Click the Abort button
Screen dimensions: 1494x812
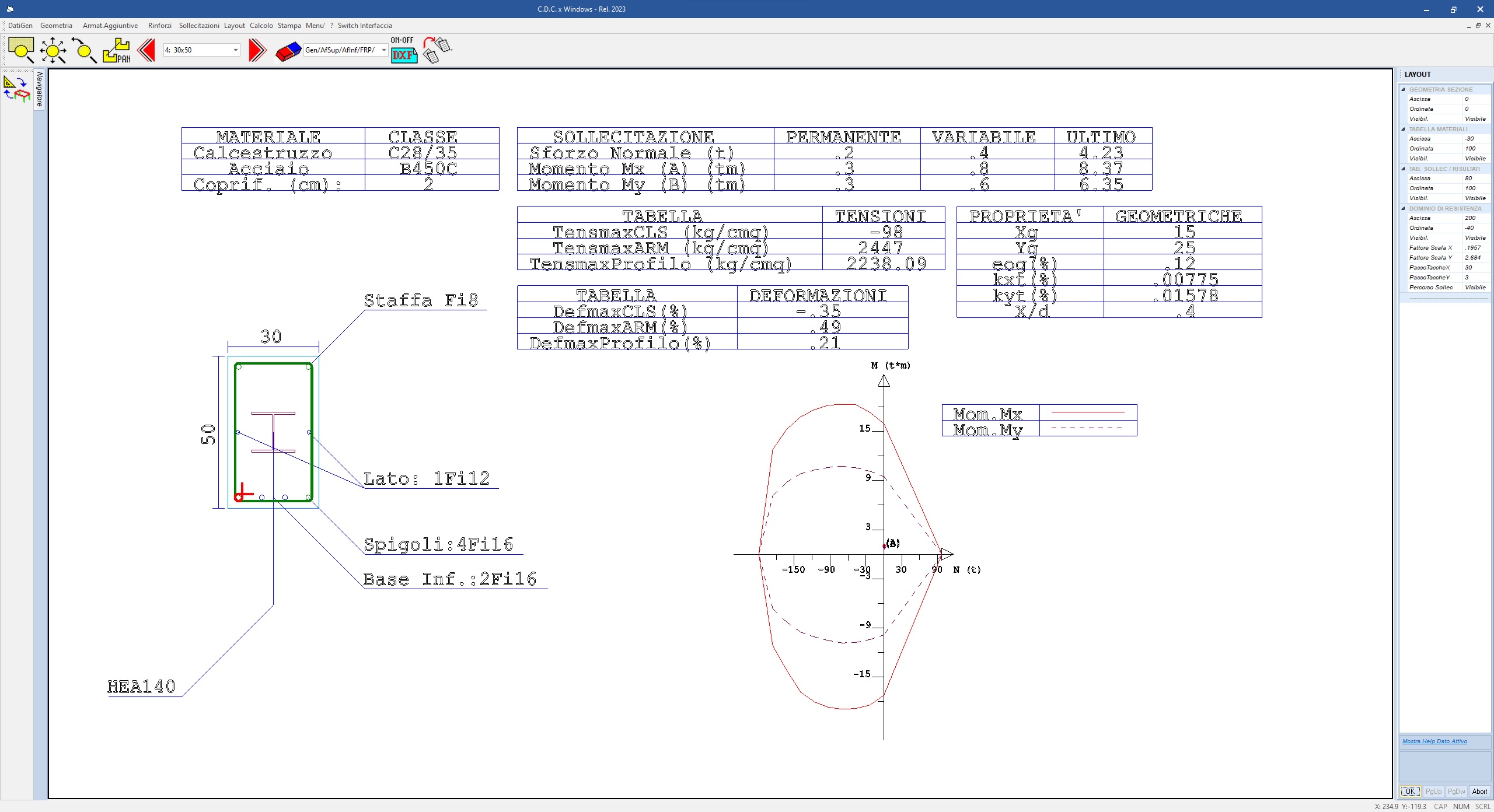(1479, 792)
